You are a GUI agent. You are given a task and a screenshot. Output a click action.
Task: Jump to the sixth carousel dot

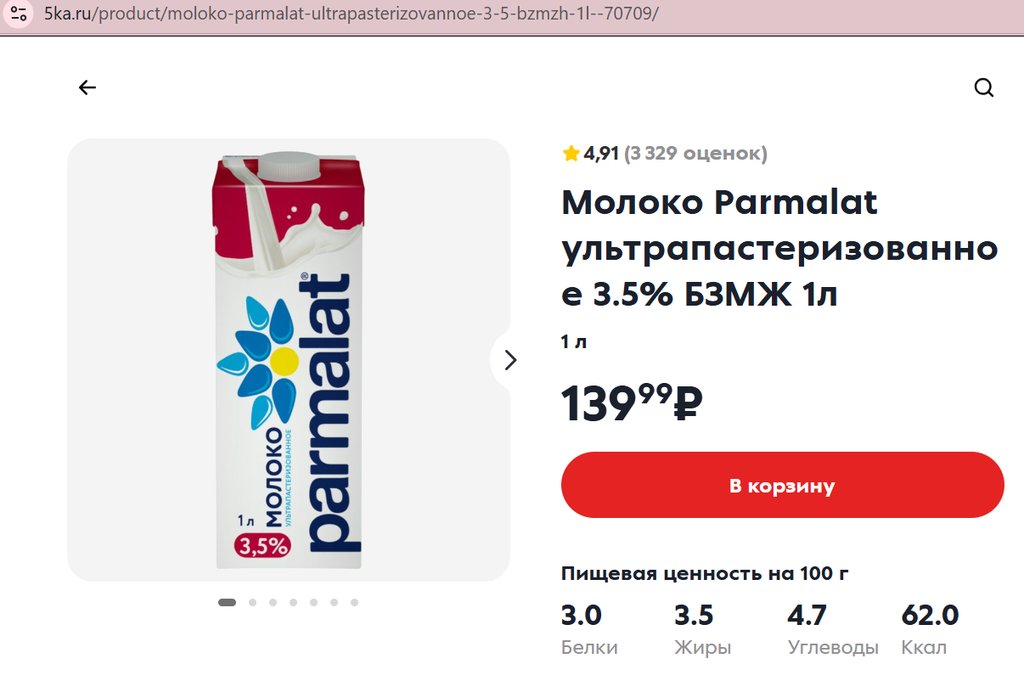pos(334,602)
